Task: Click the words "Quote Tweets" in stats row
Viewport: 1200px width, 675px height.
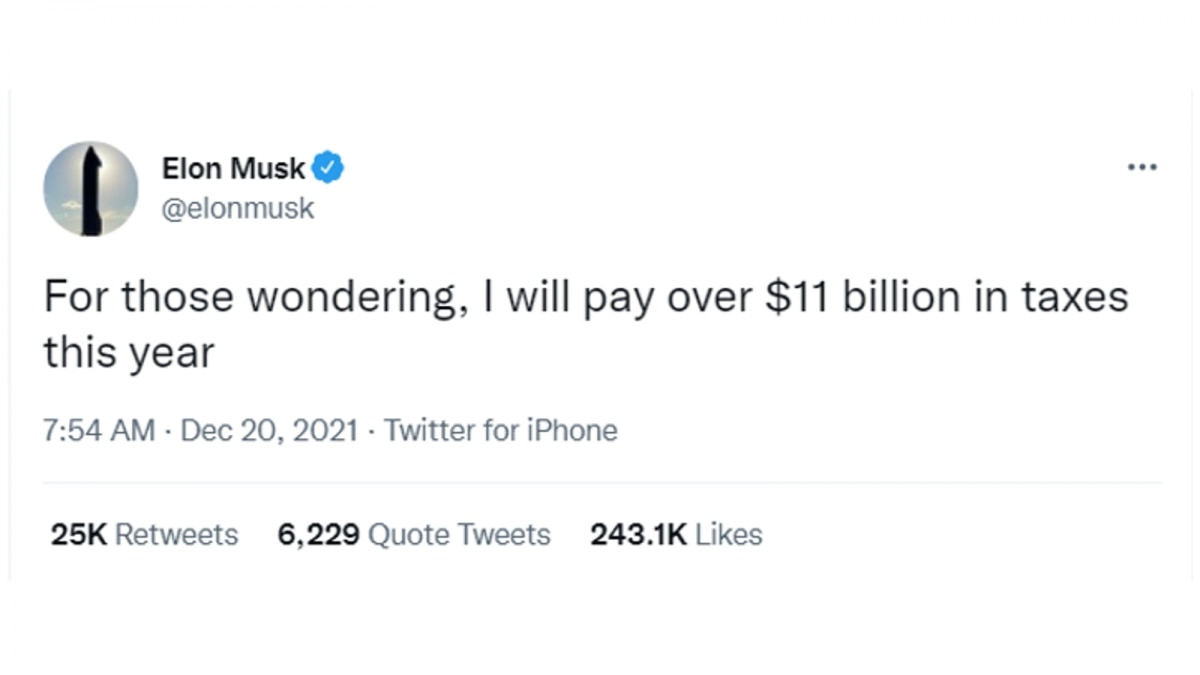Action: [x=460, y=535]
